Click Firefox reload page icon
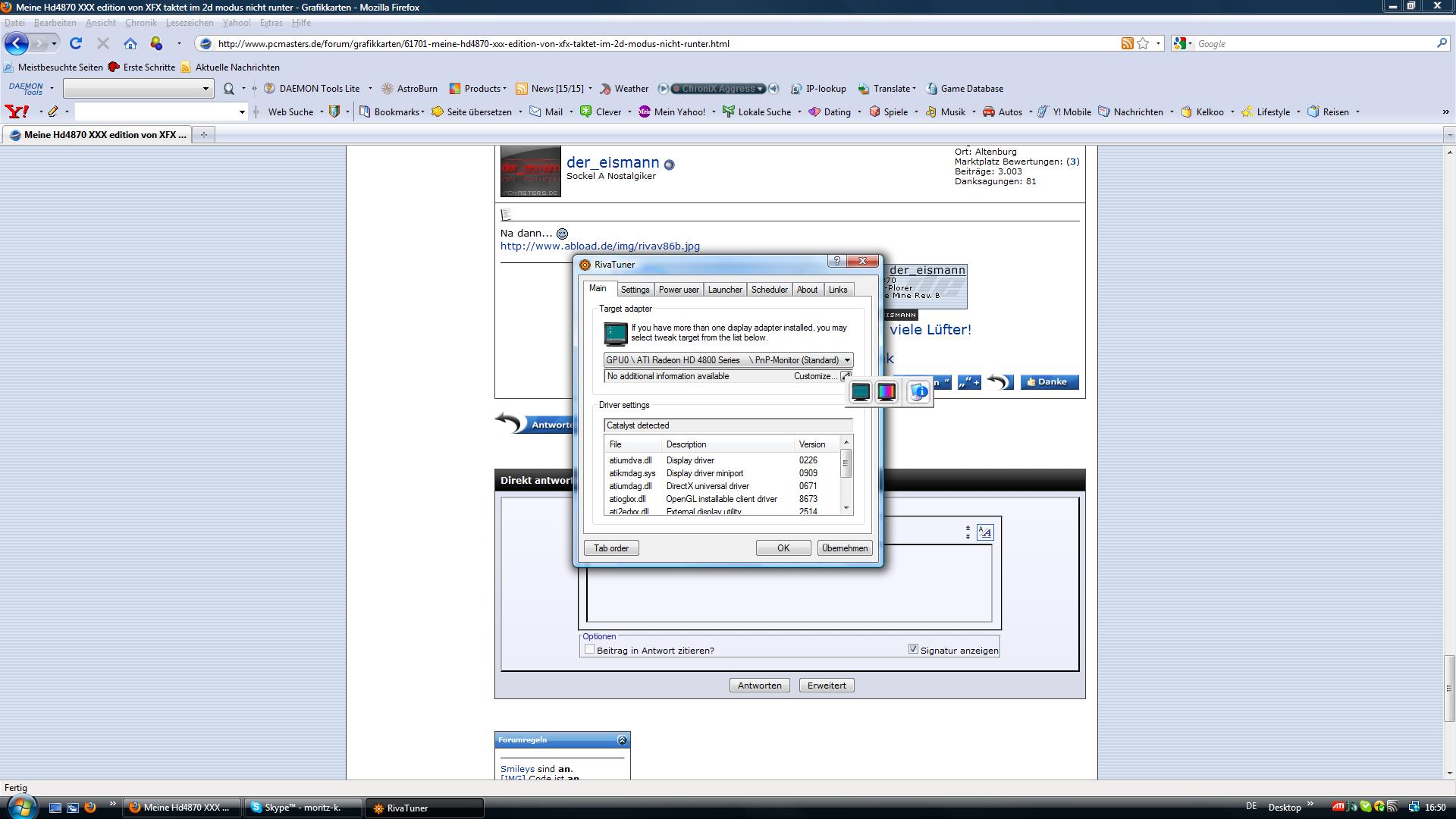 (76, 44)
